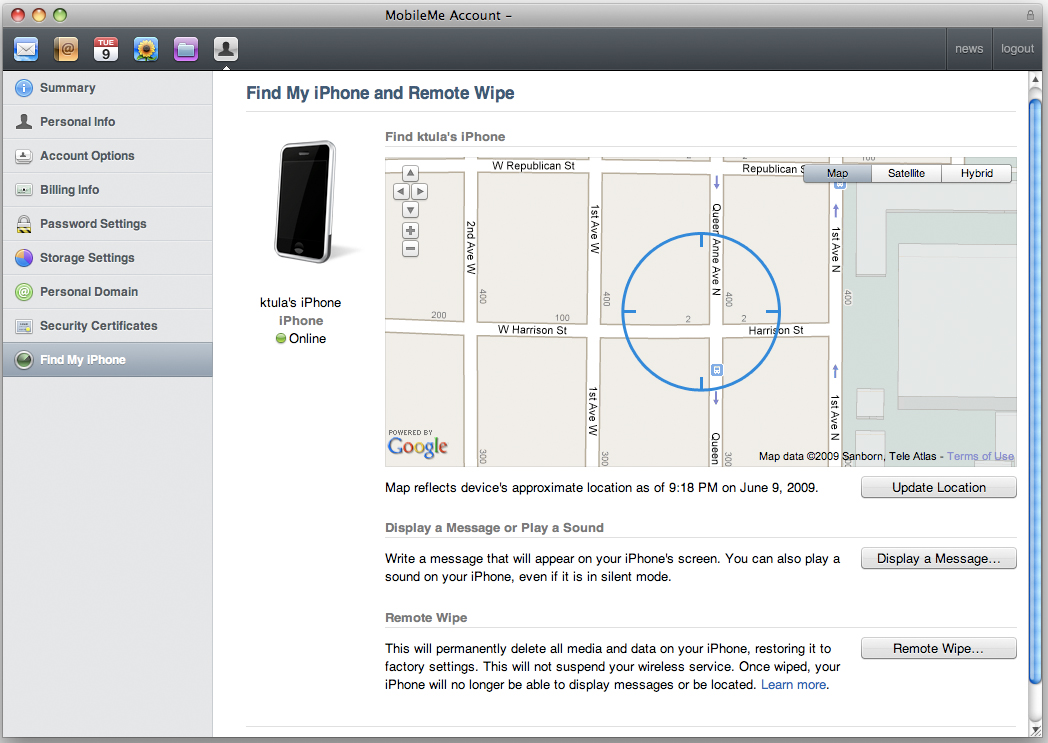
Task: Pan the map left with the arrow
Action: pos(401,192)
